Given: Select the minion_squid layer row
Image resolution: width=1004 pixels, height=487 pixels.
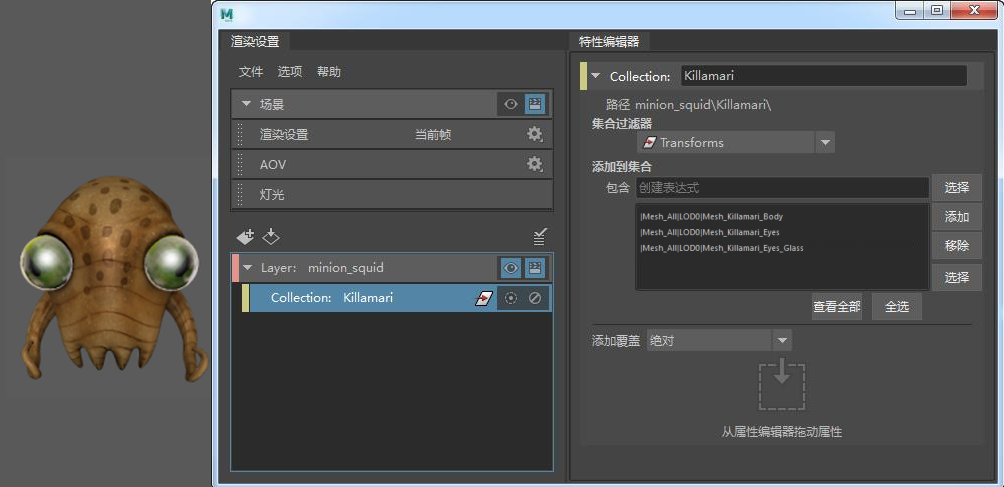Looking at the screenshot, I should click(391, 268).
